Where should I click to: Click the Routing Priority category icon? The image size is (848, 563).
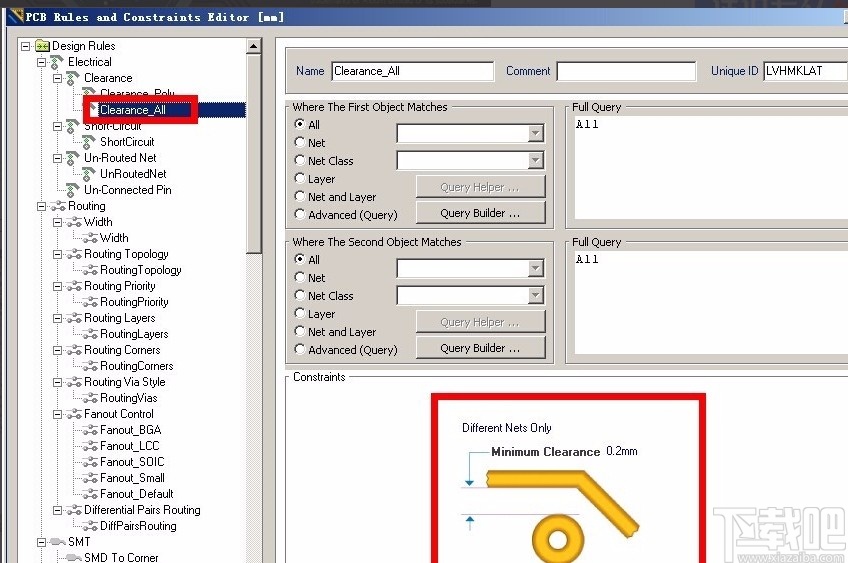tap(74, 286)
